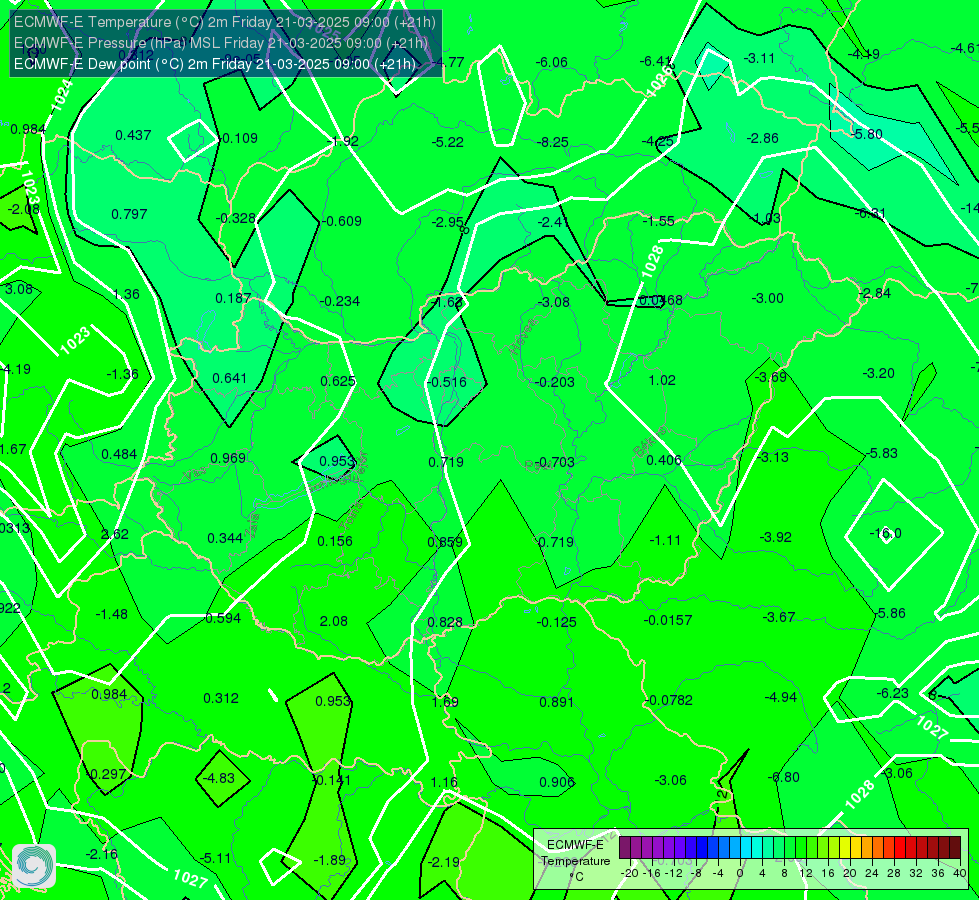Click the grid value -0.516
Image resolution: width=979 pixels, height=900 pixels.
pyautogui.click(x=446, y=383)
